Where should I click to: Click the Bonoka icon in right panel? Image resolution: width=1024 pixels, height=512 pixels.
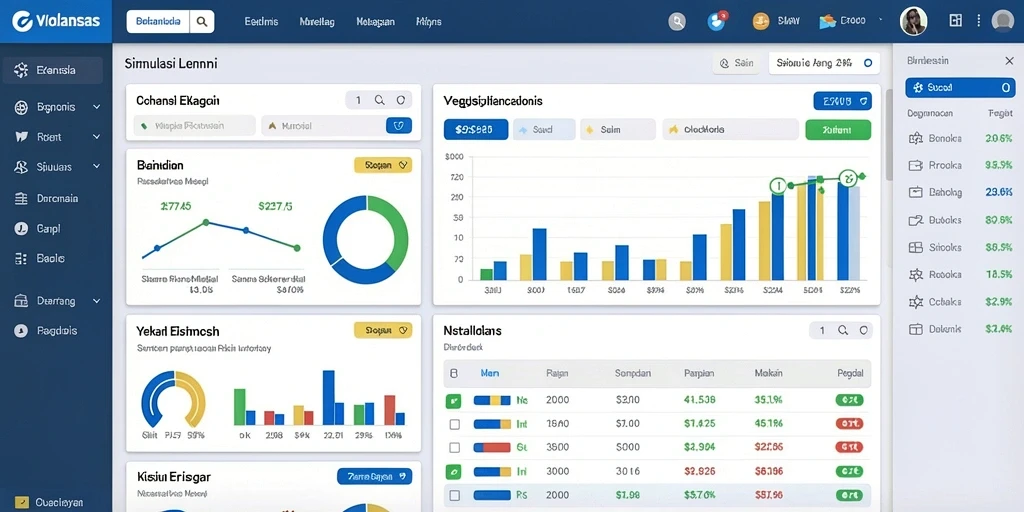(x=916, y=138)
